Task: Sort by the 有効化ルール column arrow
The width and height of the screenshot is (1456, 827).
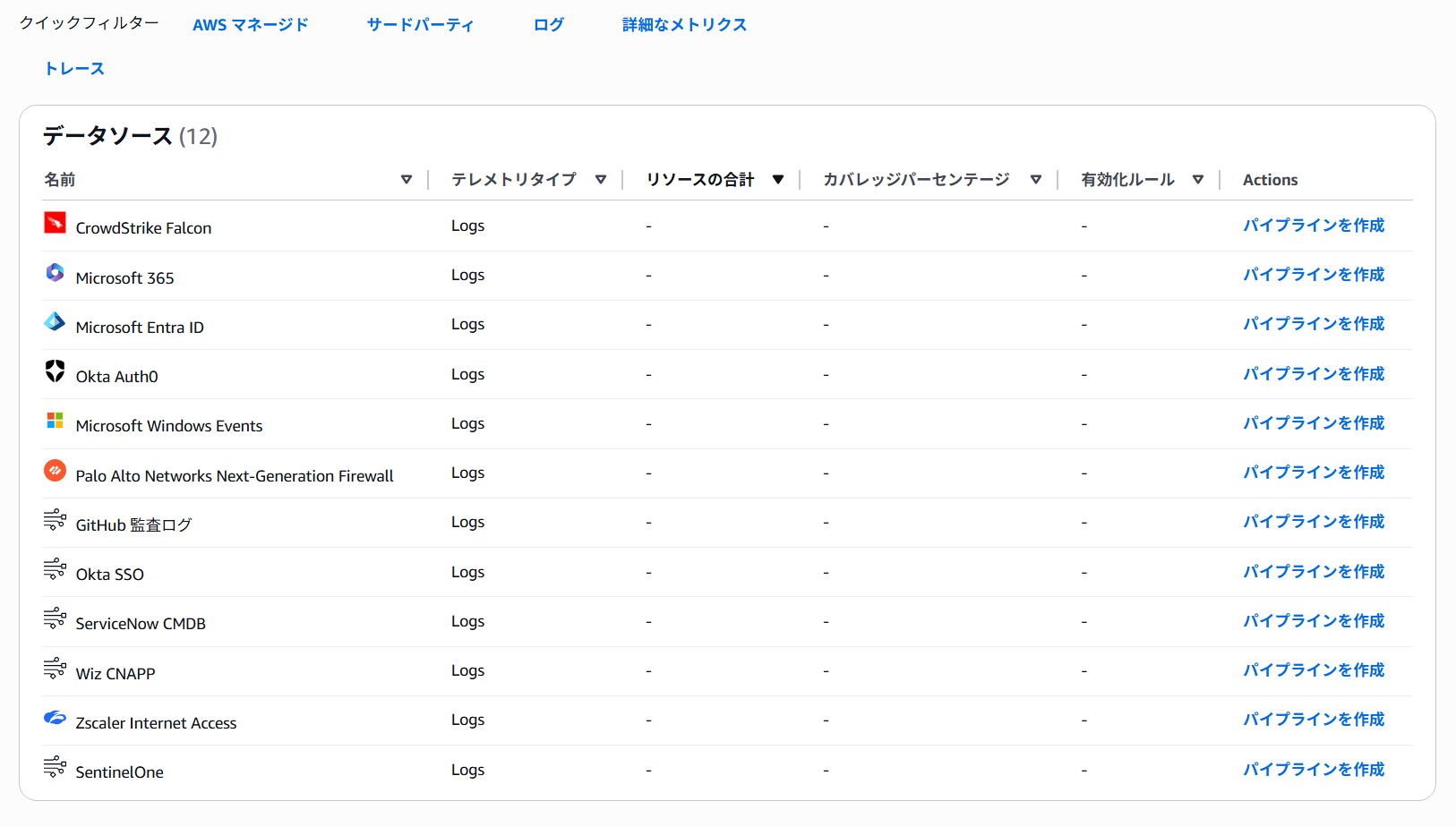Action: click(1198, 180)
